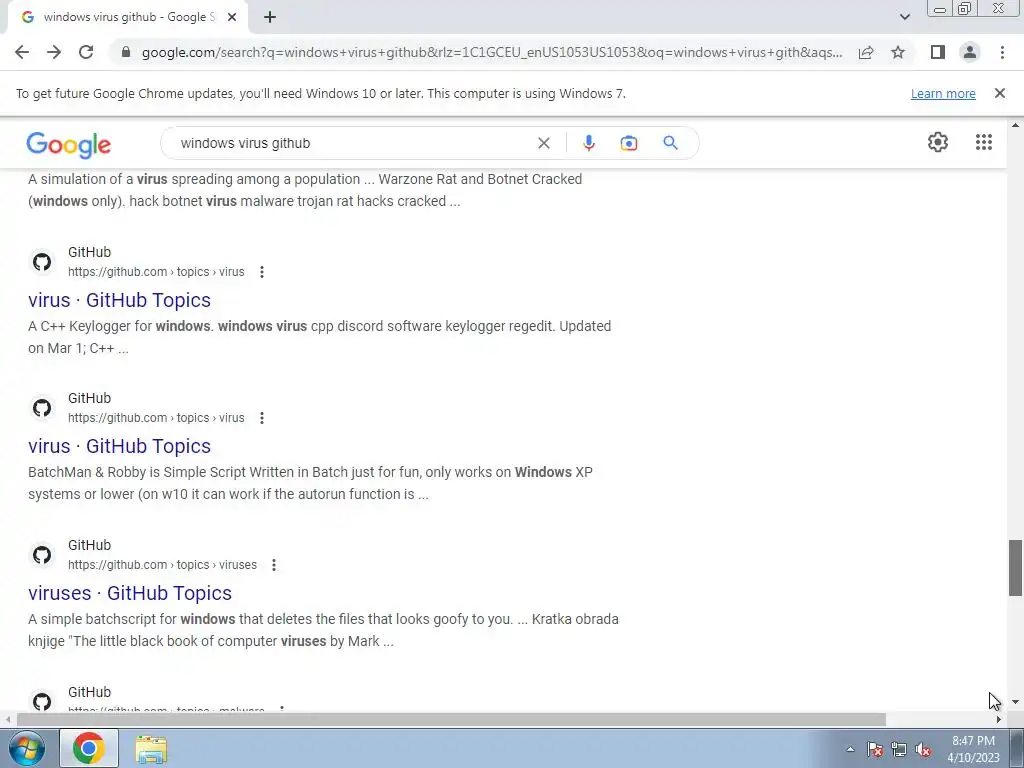Click the snippet text 'A C++ Keylogger for windows'
This screenshot has width=1024, height=768.
tap(120, 326)
